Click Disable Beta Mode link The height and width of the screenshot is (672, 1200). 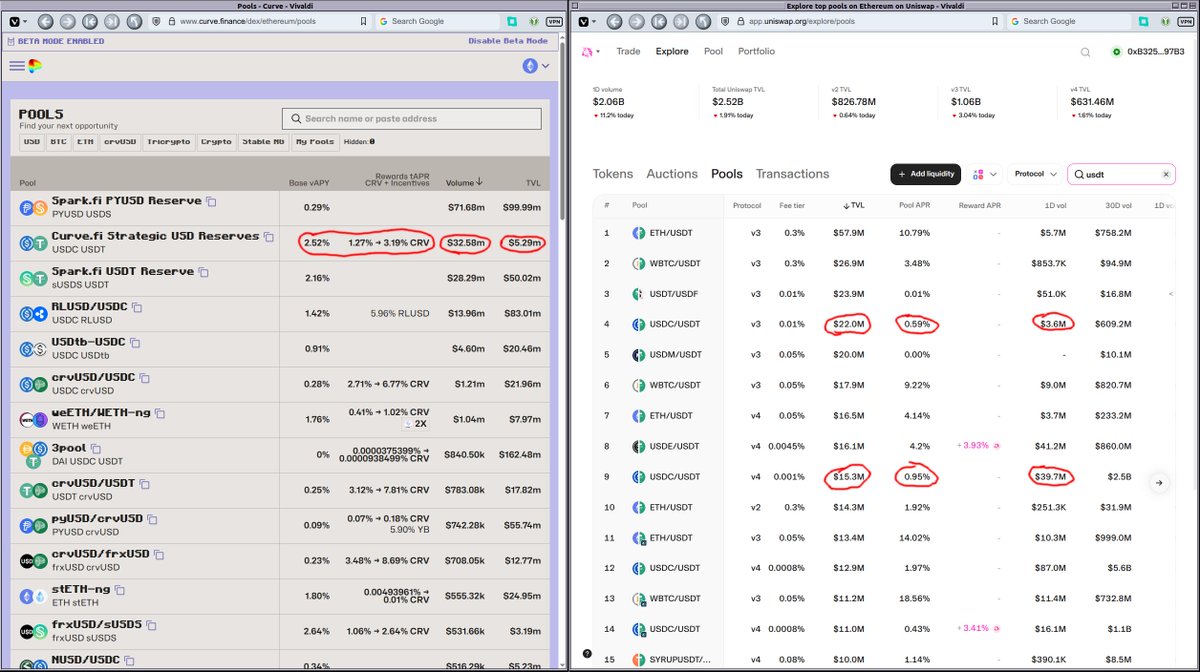pos(508,41)
